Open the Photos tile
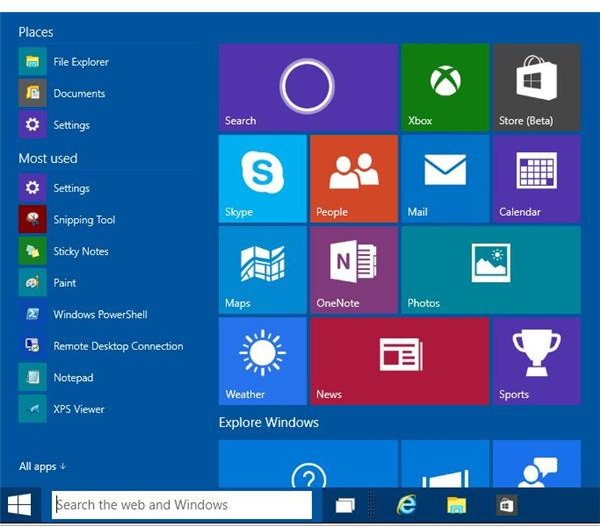Screen dimensions: 600x530 point(491,270)
